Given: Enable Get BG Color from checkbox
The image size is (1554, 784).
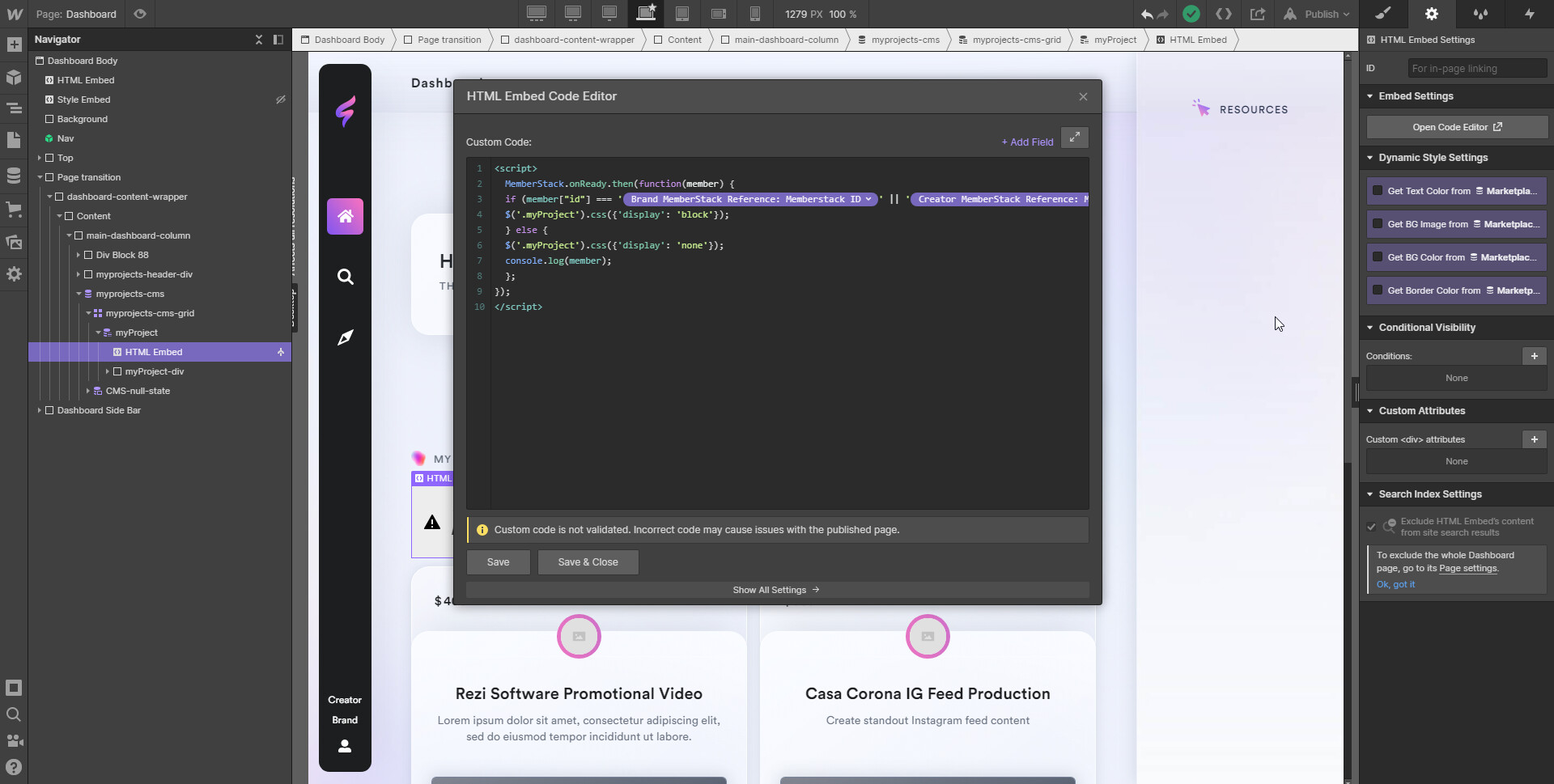Looking at the screenshot, I should [1378, 257].
